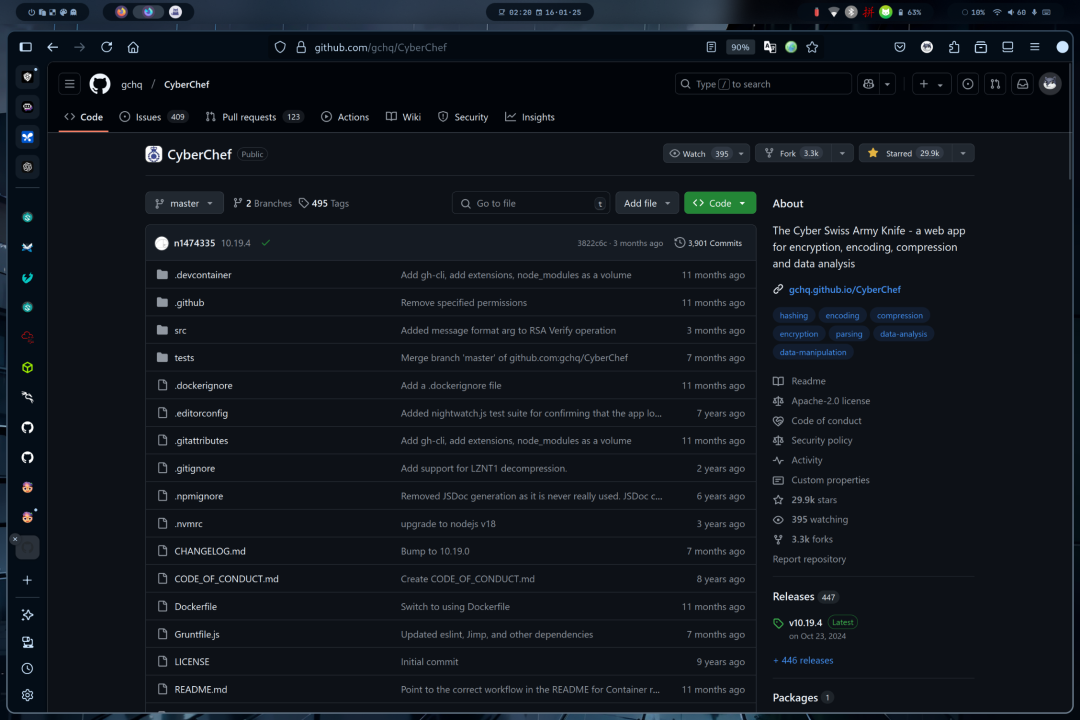Open the Starred lists dropdown arrow
Viewport: 1080px width, 720px height.
963,153
